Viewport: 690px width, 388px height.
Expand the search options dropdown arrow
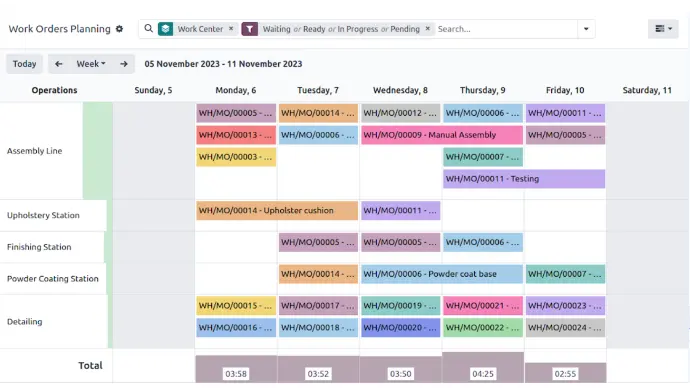pos(586,29)
